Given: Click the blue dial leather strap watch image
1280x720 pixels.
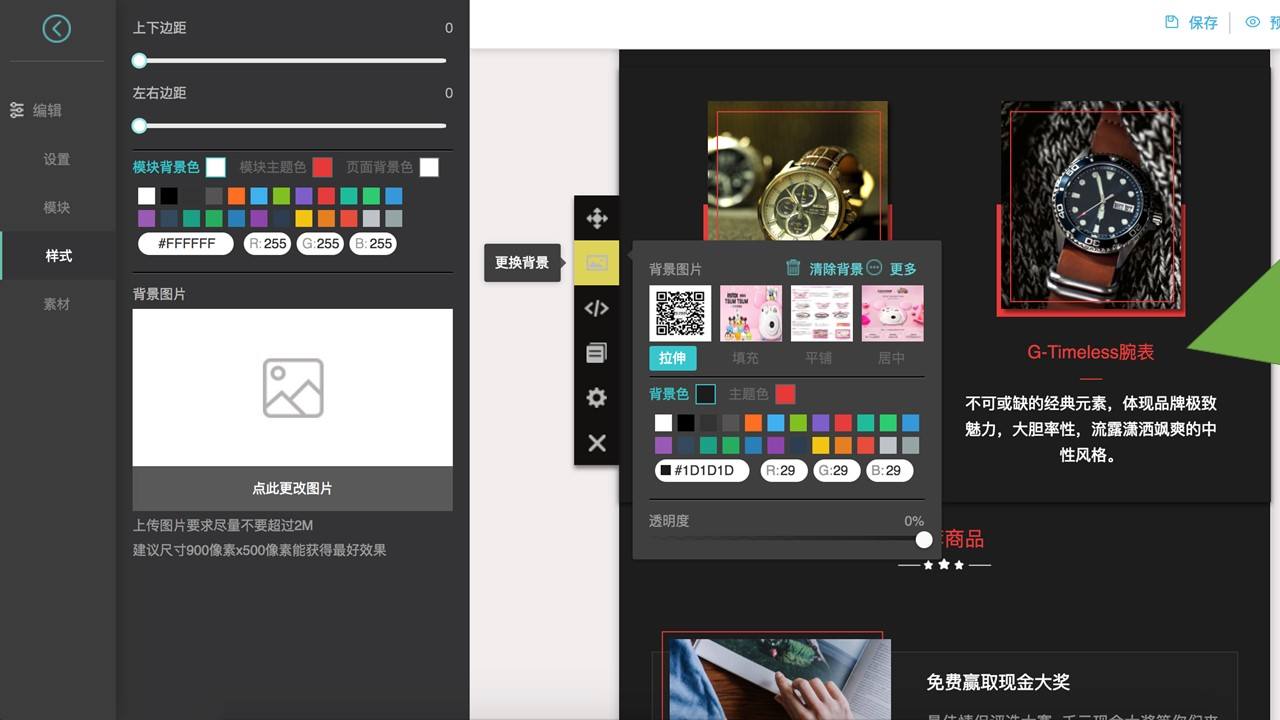Looking at the screenshot, I should click(1091, 205).
